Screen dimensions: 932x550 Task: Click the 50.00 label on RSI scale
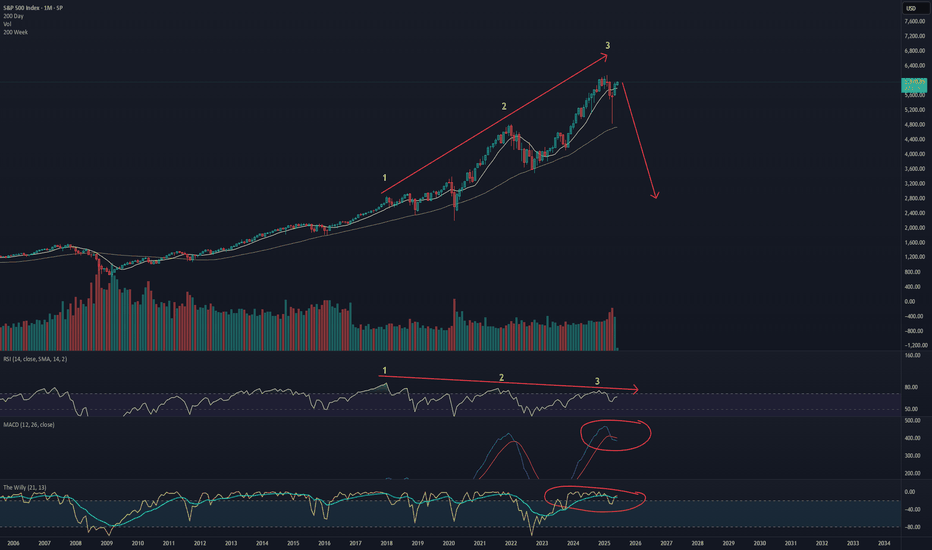[x=912, y=409]
